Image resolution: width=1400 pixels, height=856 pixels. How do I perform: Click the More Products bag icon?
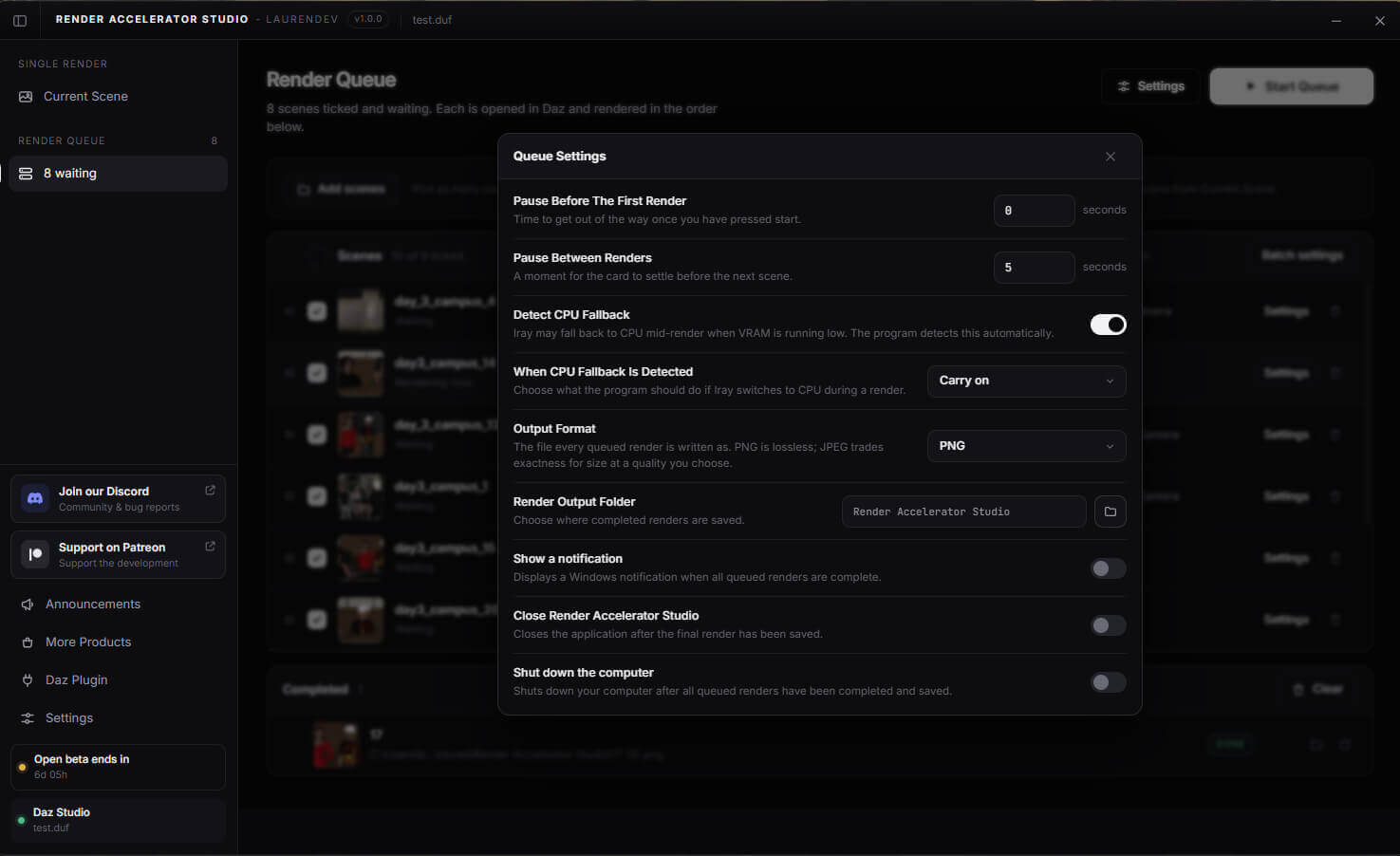tap(28, 642)
